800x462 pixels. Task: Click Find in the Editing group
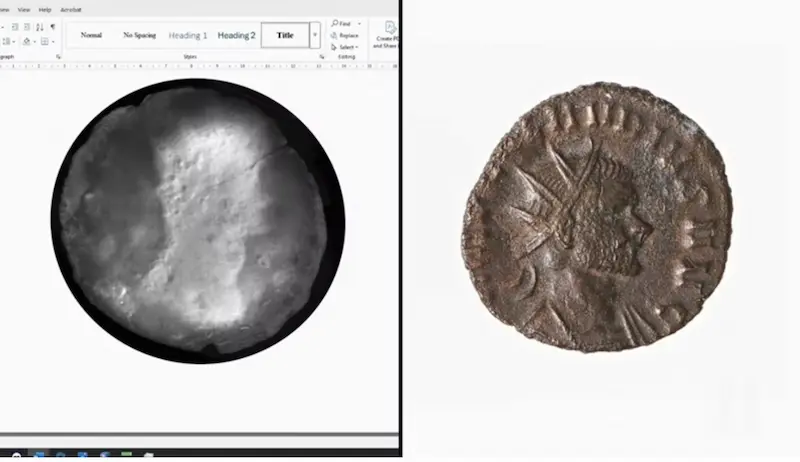click(341, 23)
